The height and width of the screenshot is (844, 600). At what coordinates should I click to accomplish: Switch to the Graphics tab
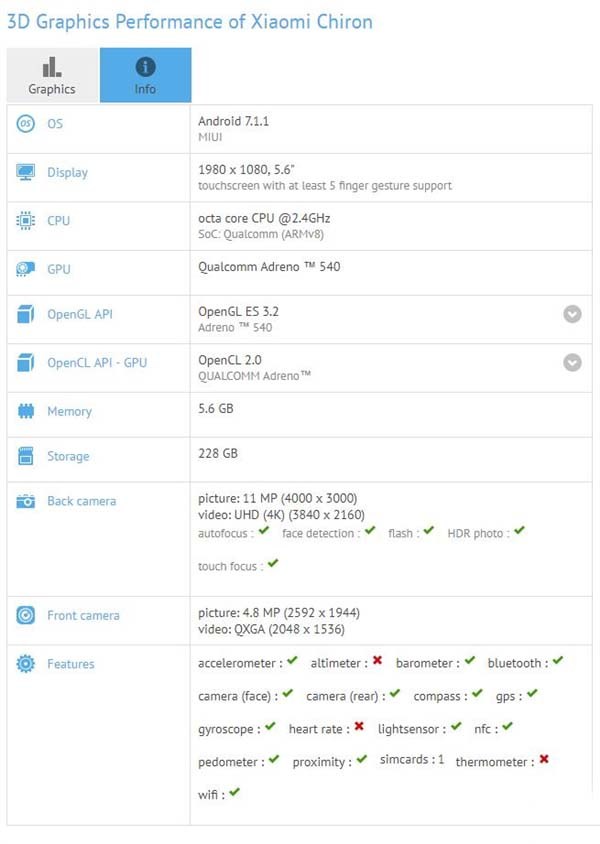click(x=52, y=75)
